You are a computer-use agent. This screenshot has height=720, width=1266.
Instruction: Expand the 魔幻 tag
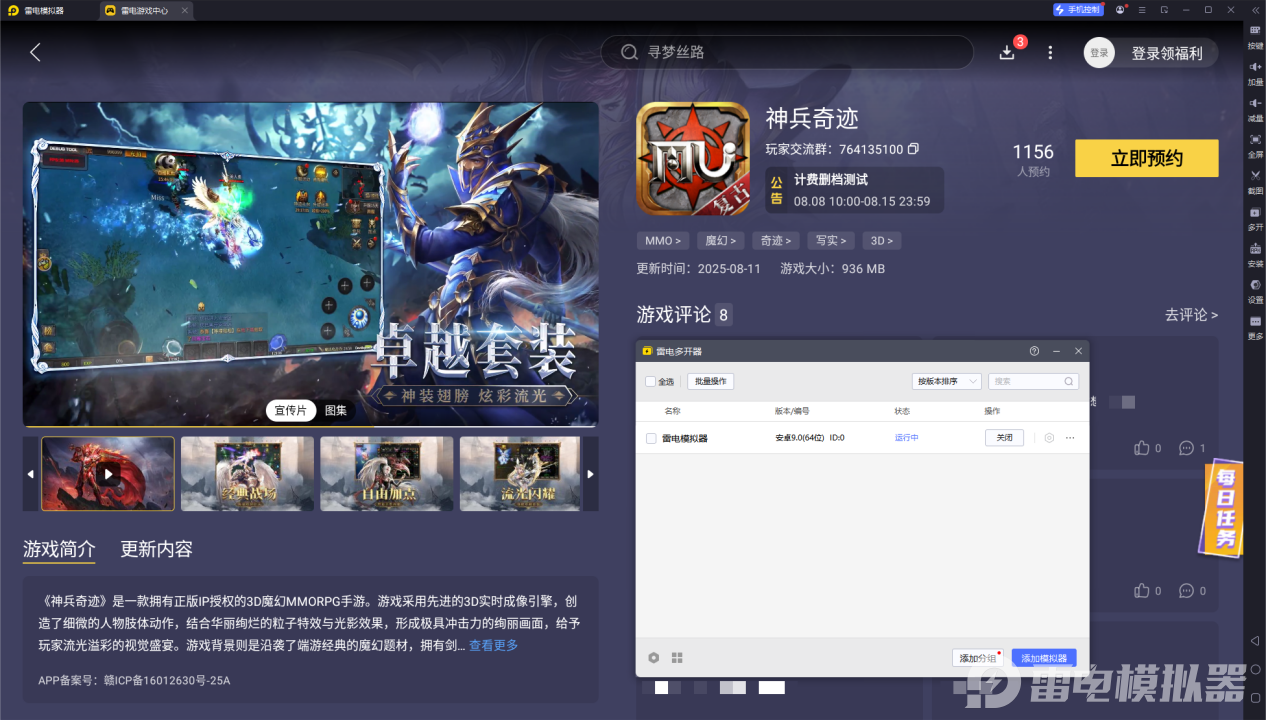point(720,241)
